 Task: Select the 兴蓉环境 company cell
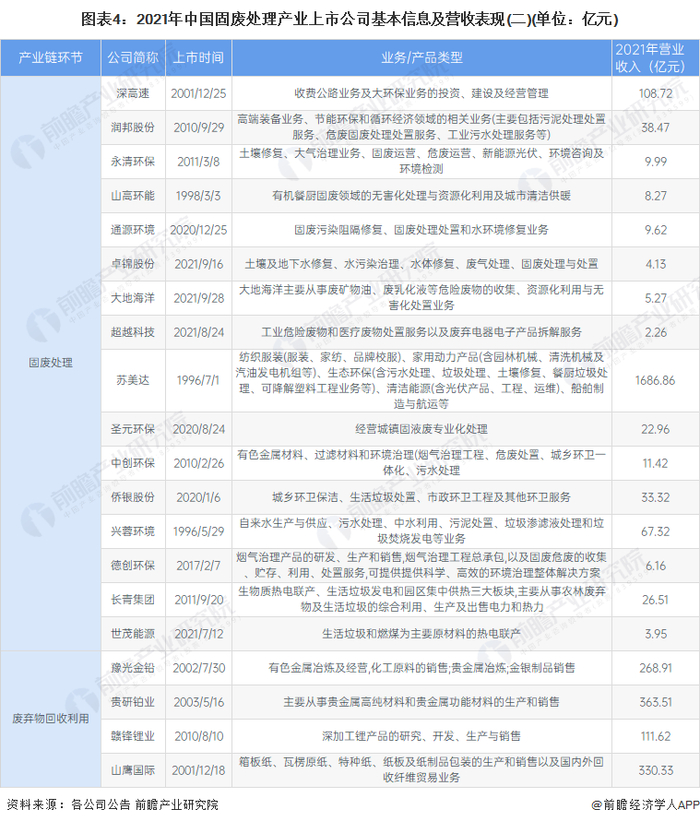tap(133, 531)
